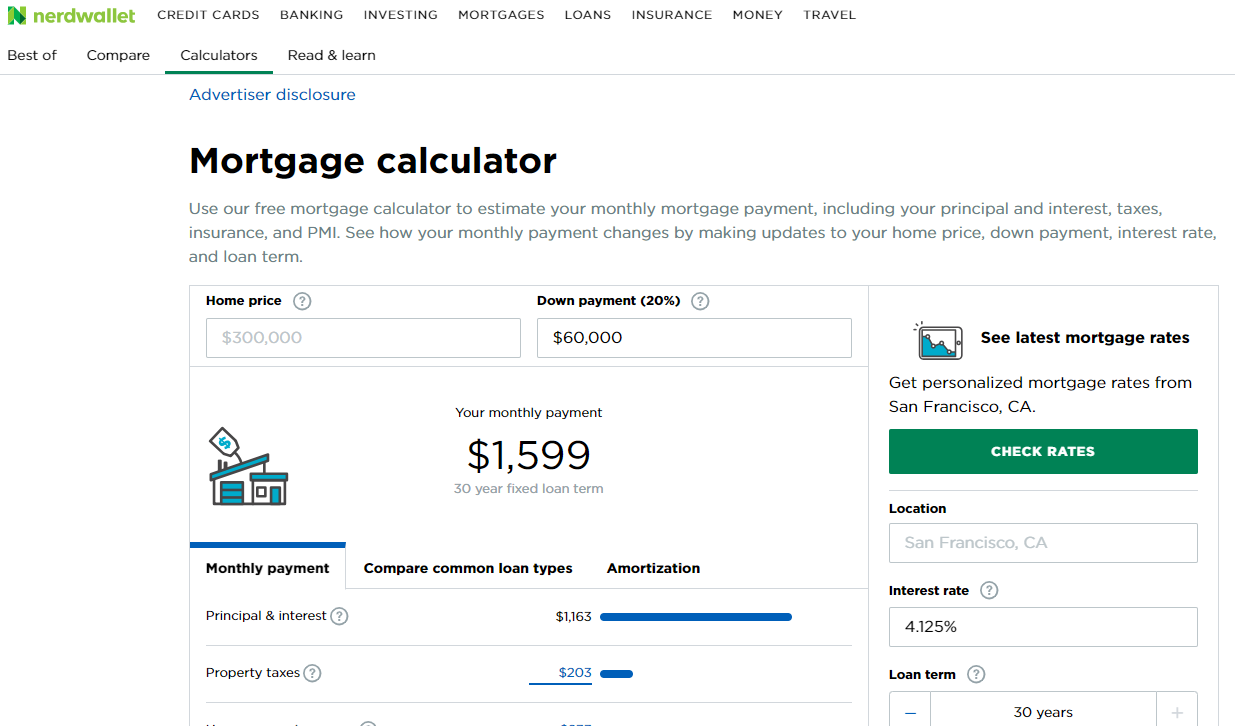Open Property taxes help icon
Screen dimensions: 1235x726
(312, 673)
